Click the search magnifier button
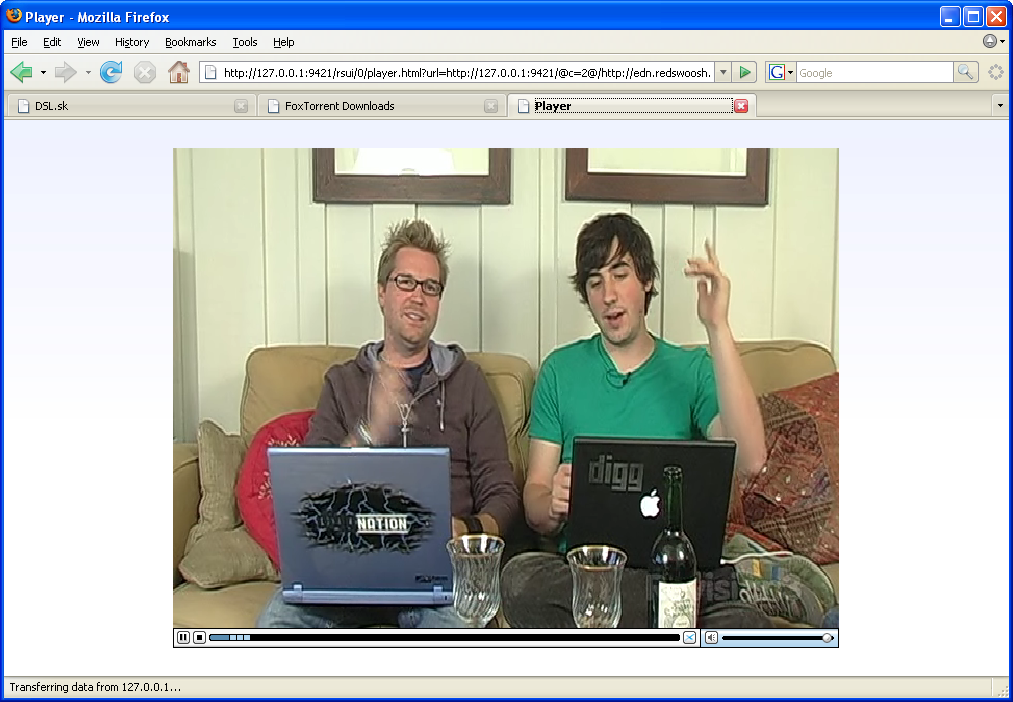This screenshot has width=1013, height=702. click(965, 72)
